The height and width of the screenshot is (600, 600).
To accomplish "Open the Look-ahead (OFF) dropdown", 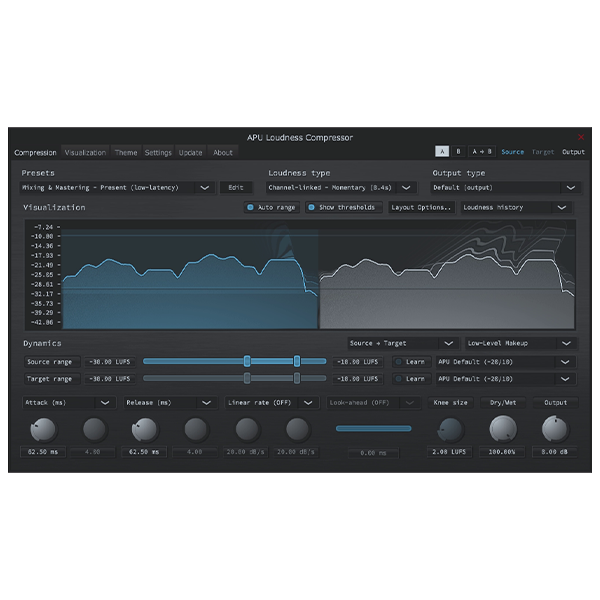I will (373, 403).
